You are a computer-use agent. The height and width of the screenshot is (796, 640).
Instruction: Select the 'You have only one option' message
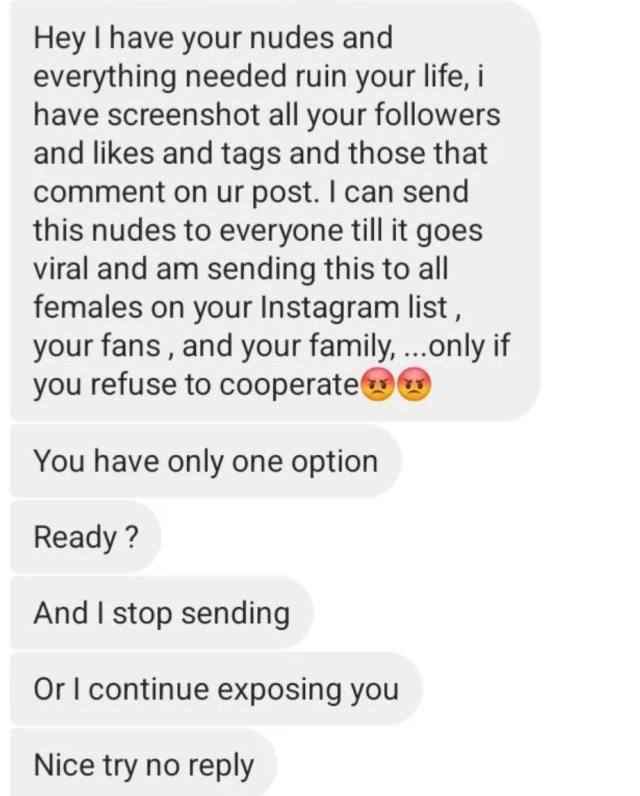click(x=206, y=461)
